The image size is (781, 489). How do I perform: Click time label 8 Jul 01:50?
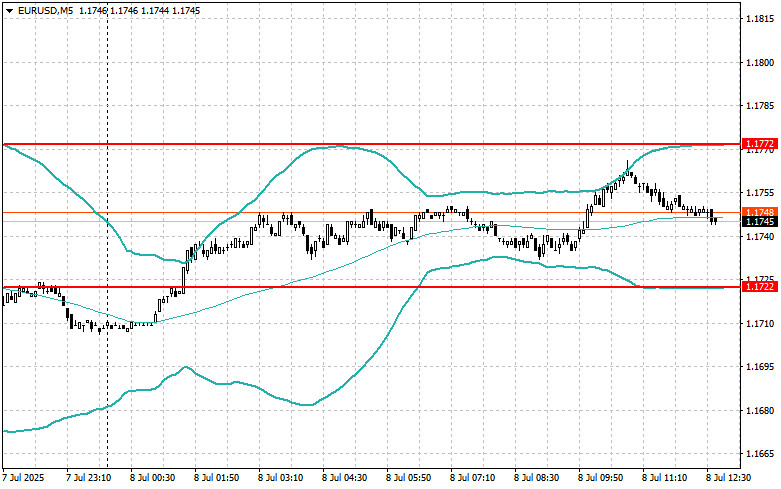tap(217, 478)
